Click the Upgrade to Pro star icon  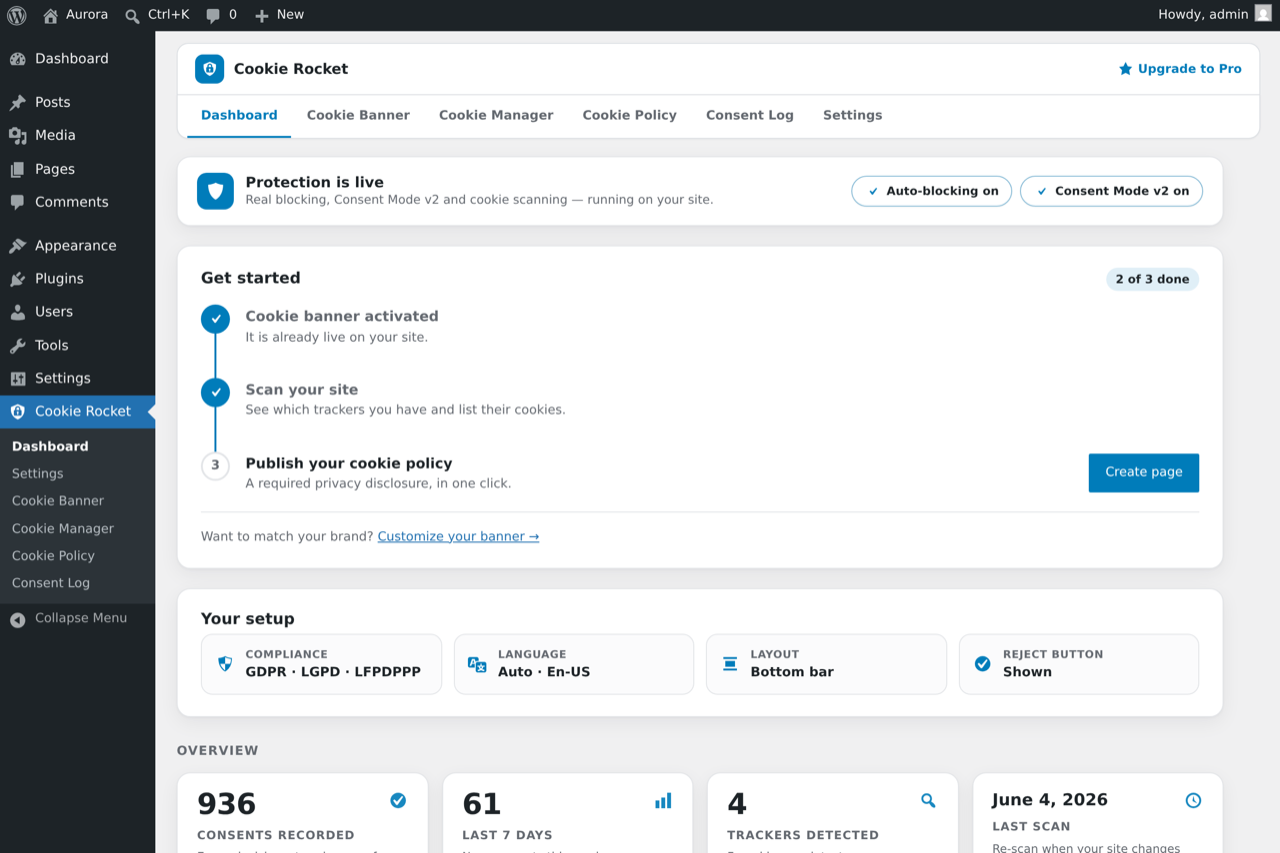point(1125,69)
